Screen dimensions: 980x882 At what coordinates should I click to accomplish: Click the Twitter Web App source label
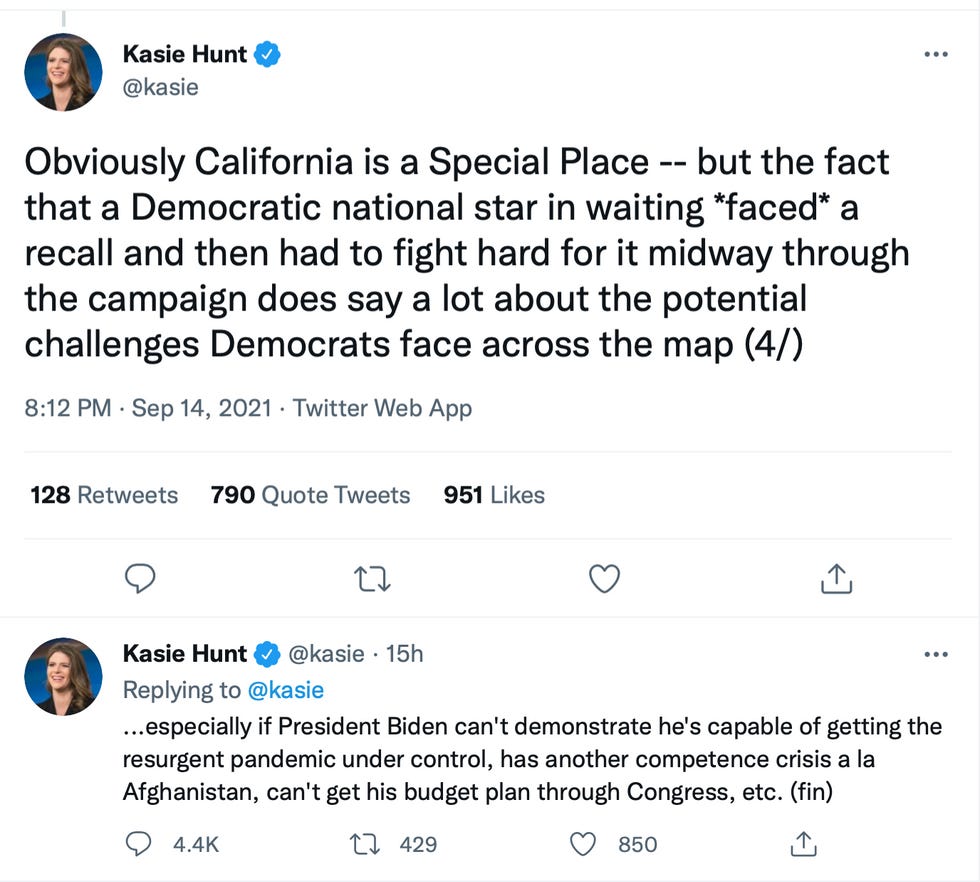click(382, 408)
